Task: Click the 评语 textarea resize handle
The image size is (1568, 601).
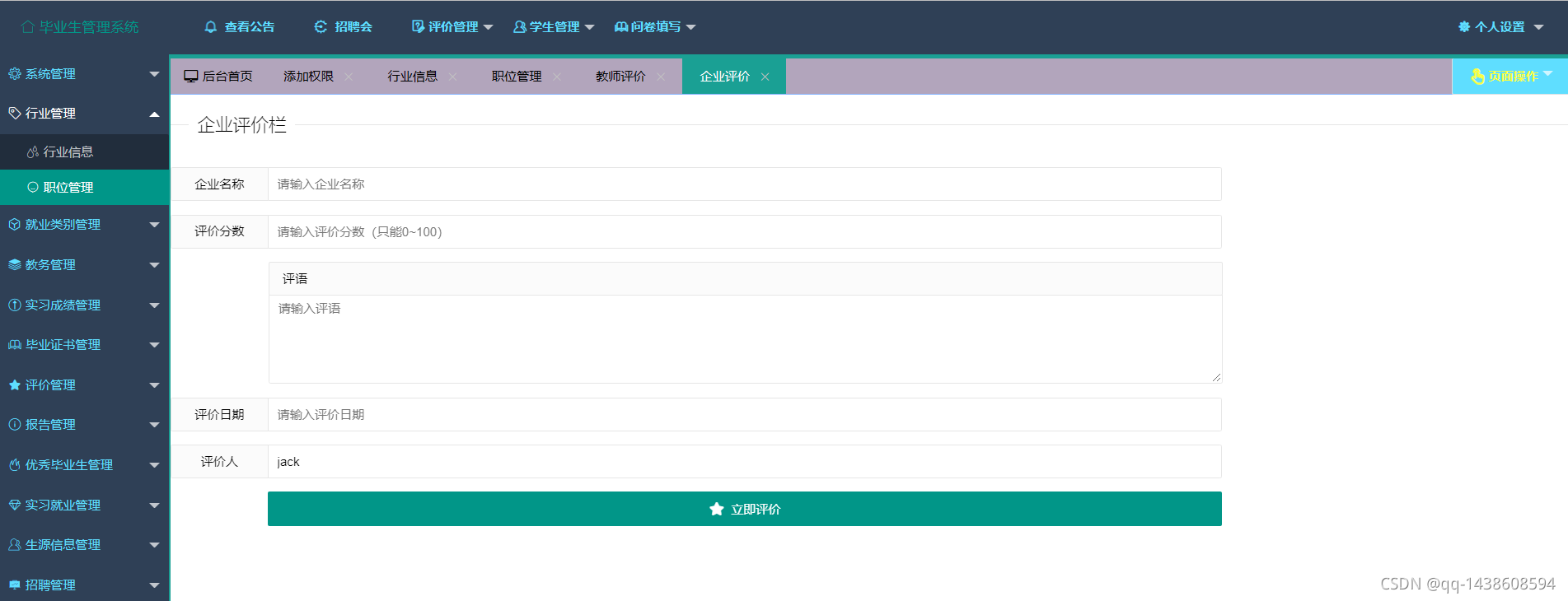Action: click(1216, 377)
